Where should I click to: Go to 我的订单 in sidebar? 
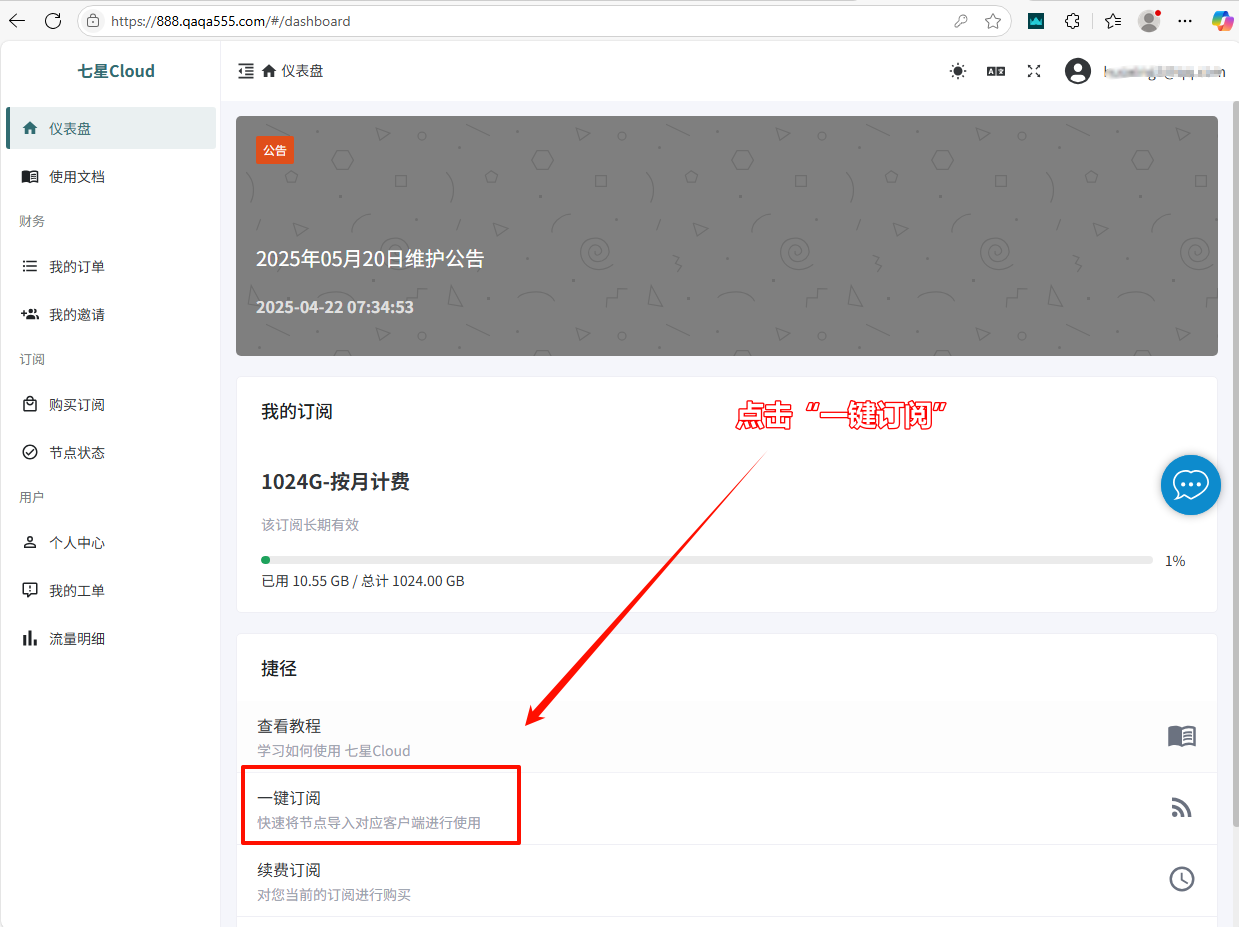click(x=77, y=267)
